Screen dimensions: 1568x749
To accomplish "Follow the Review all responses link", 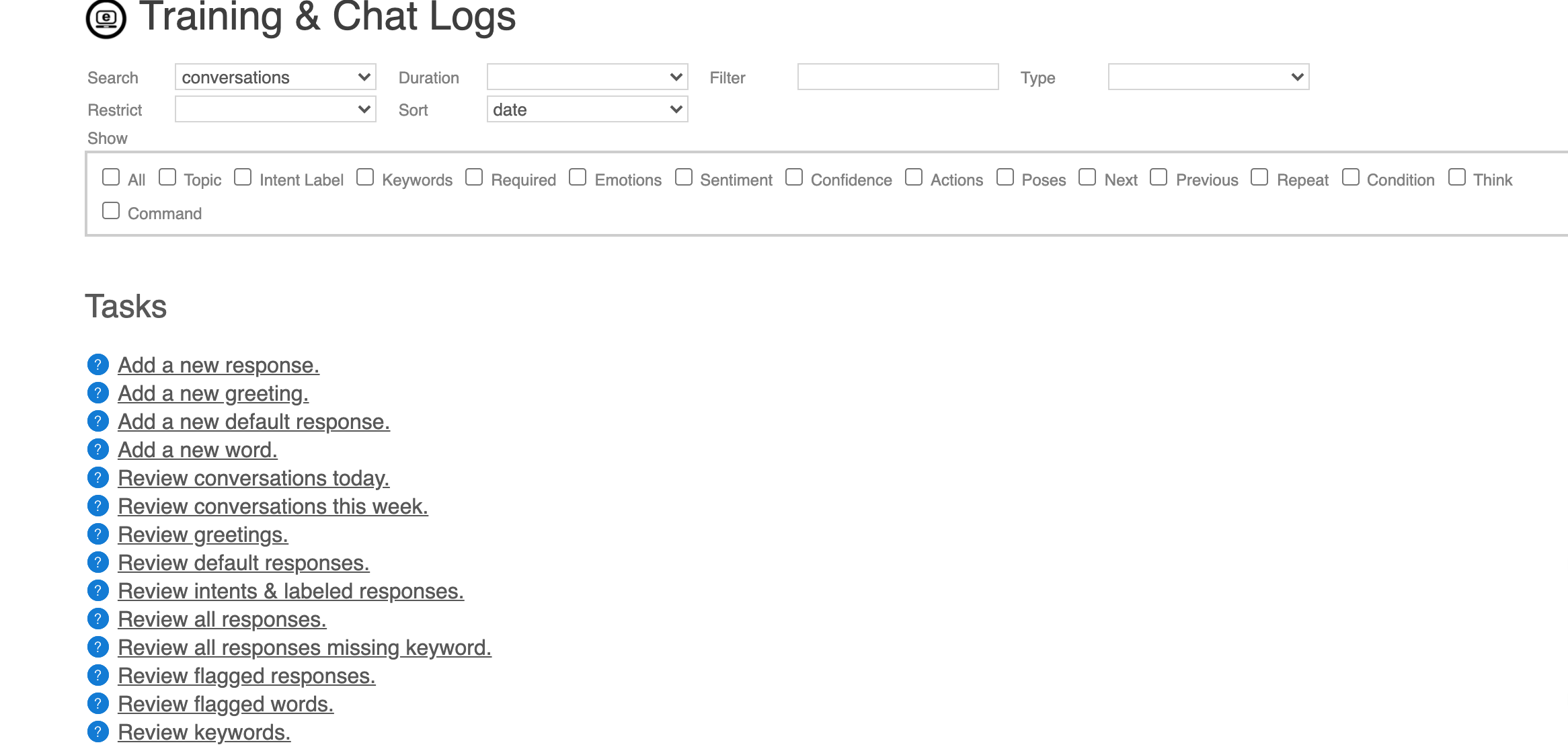I will [x=222, y=619].
